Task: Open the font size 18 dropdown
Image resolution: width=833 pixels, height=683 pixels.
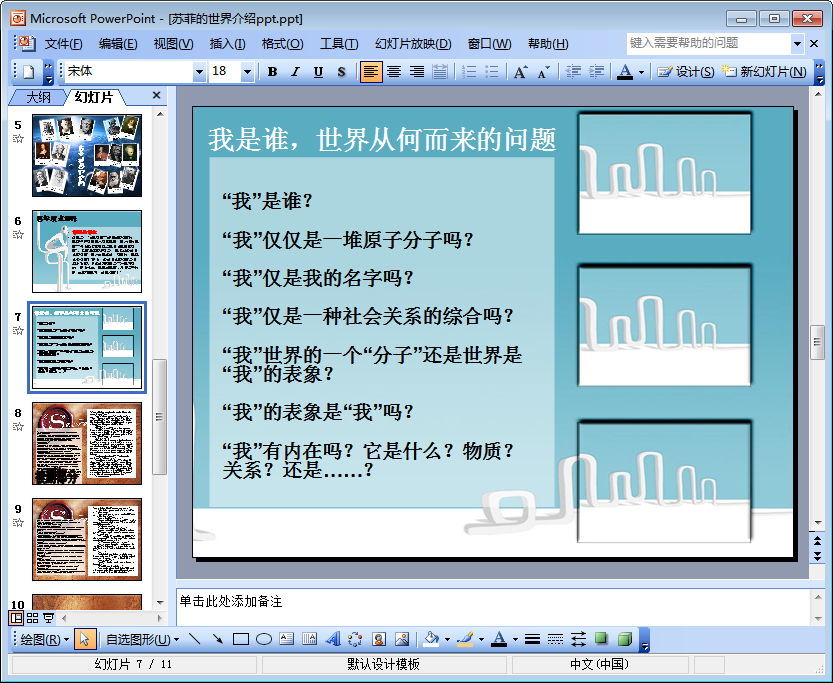Action: point(247,72)
